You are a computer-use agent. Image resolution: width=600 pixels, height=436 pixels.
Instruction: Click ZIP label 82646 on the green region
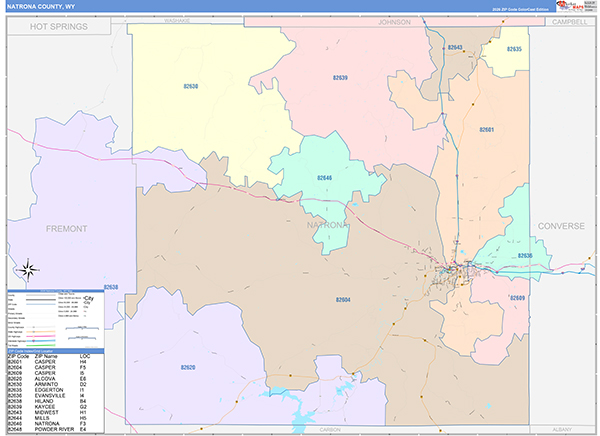tap(324, 178)
